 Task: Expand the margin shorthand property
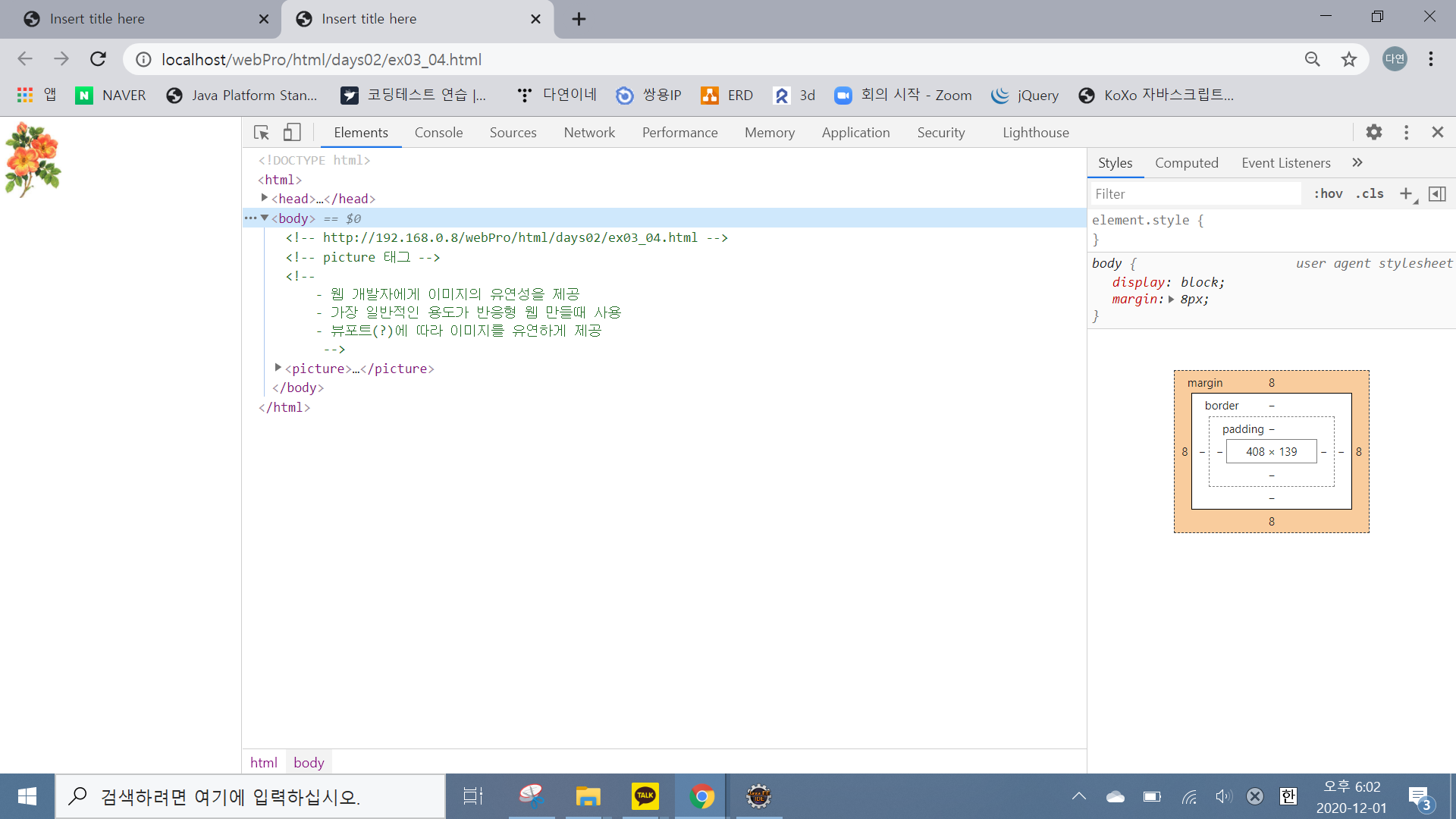1172,300
